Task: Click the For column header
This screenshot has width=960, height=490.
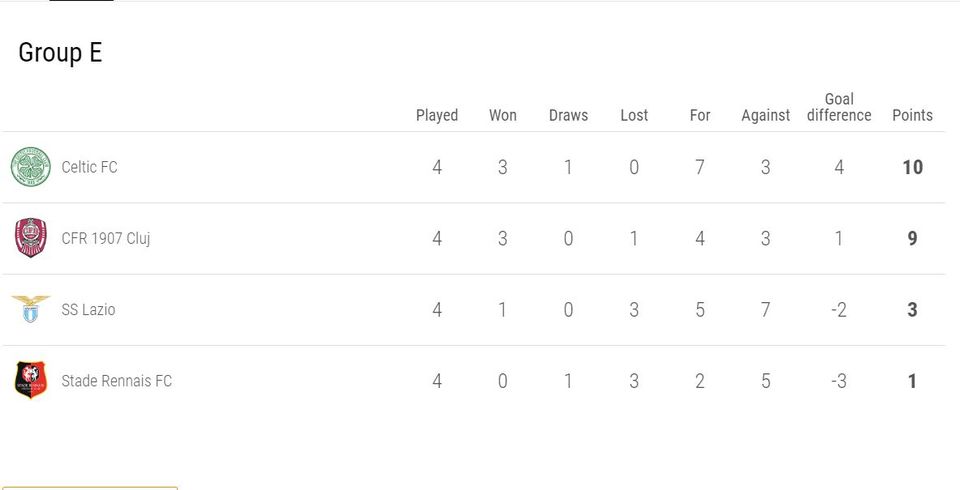Action: point(700,115)
